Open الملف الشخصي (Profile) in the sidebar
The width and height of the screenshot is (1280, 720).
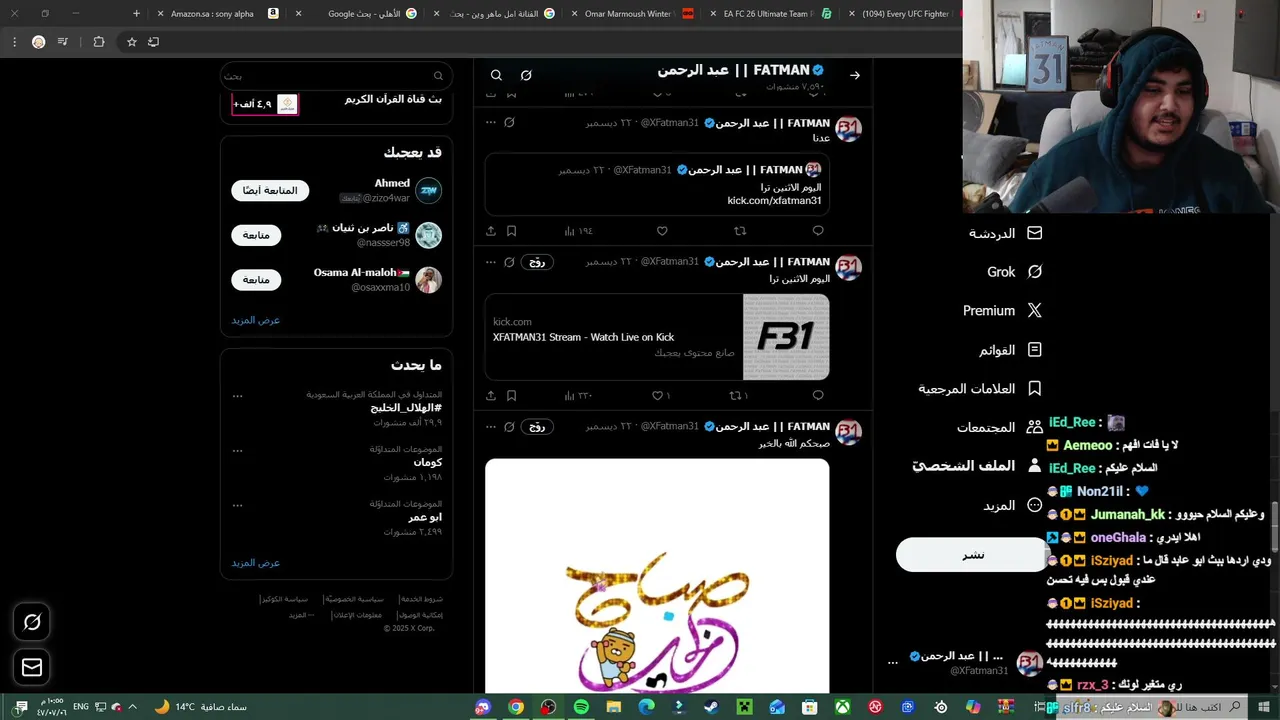click(x=977, y=466)
